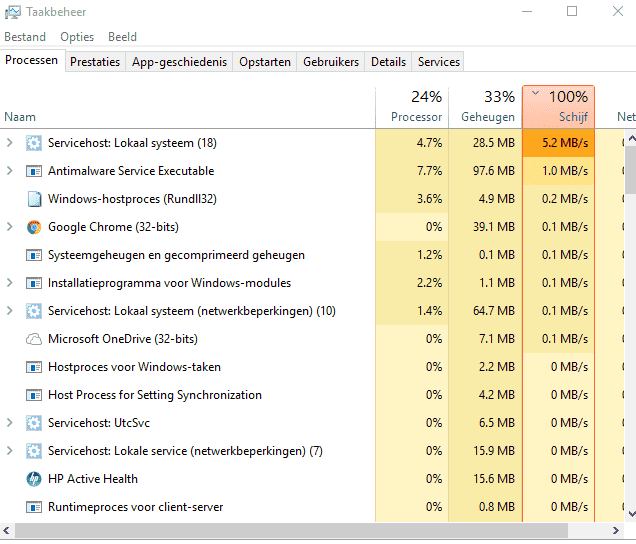Expand the Google Chrome process group

coord(10,227)
